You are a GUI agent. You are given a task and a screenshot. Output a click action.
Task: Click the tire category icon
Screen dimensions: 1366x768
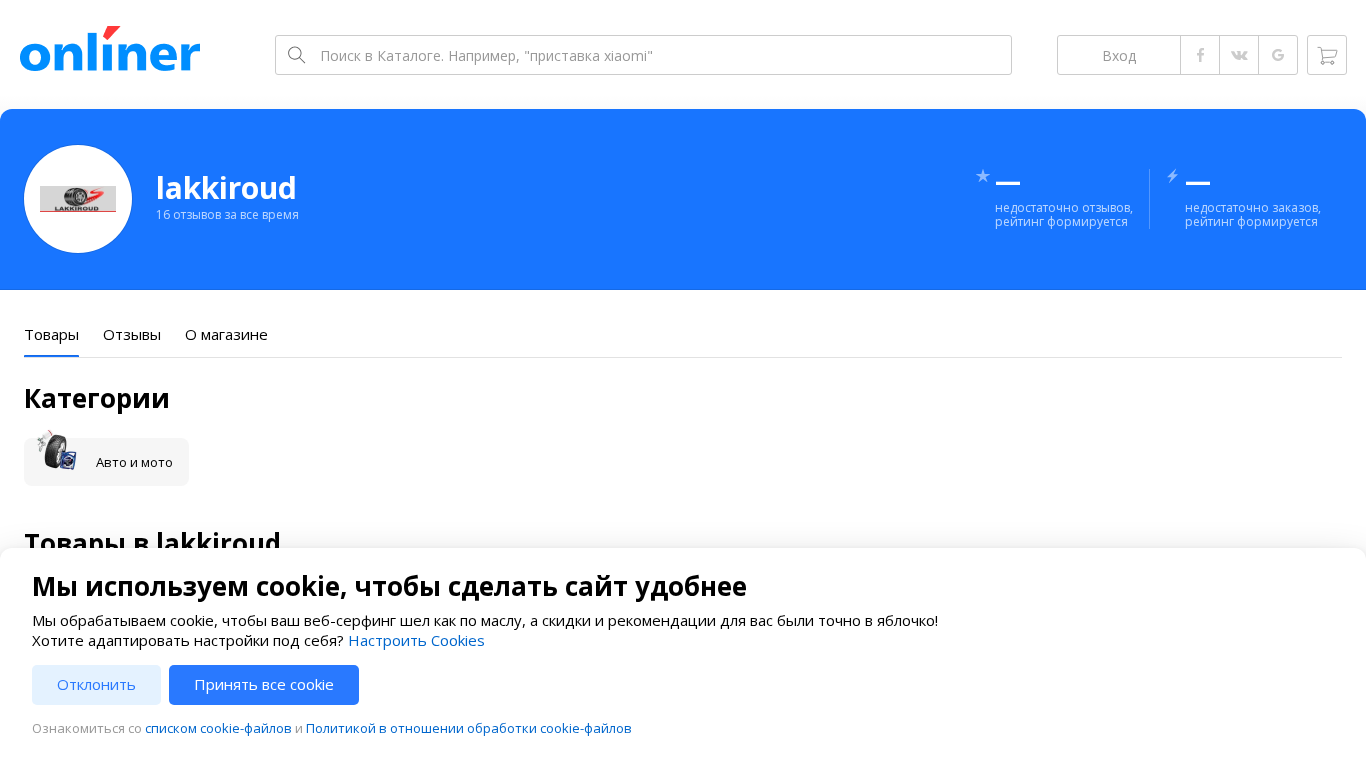click(x=57, y=451)
